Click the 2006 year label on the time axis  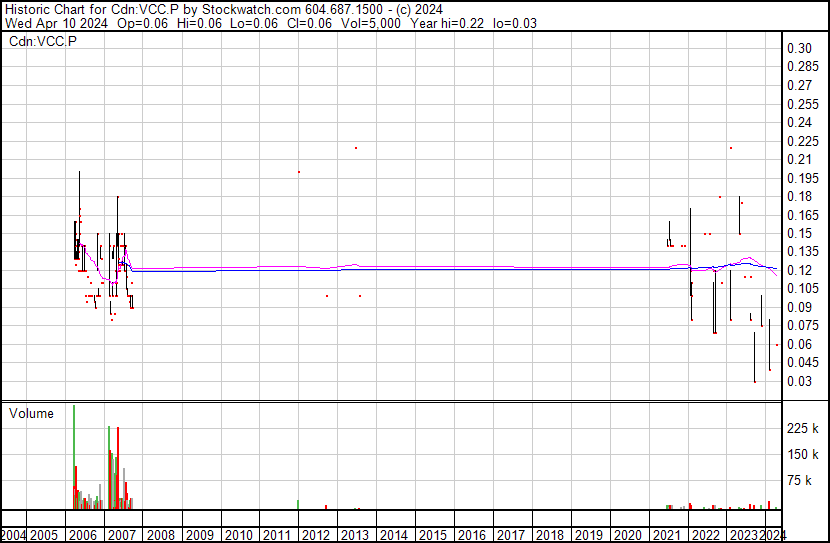click(82, 535)
